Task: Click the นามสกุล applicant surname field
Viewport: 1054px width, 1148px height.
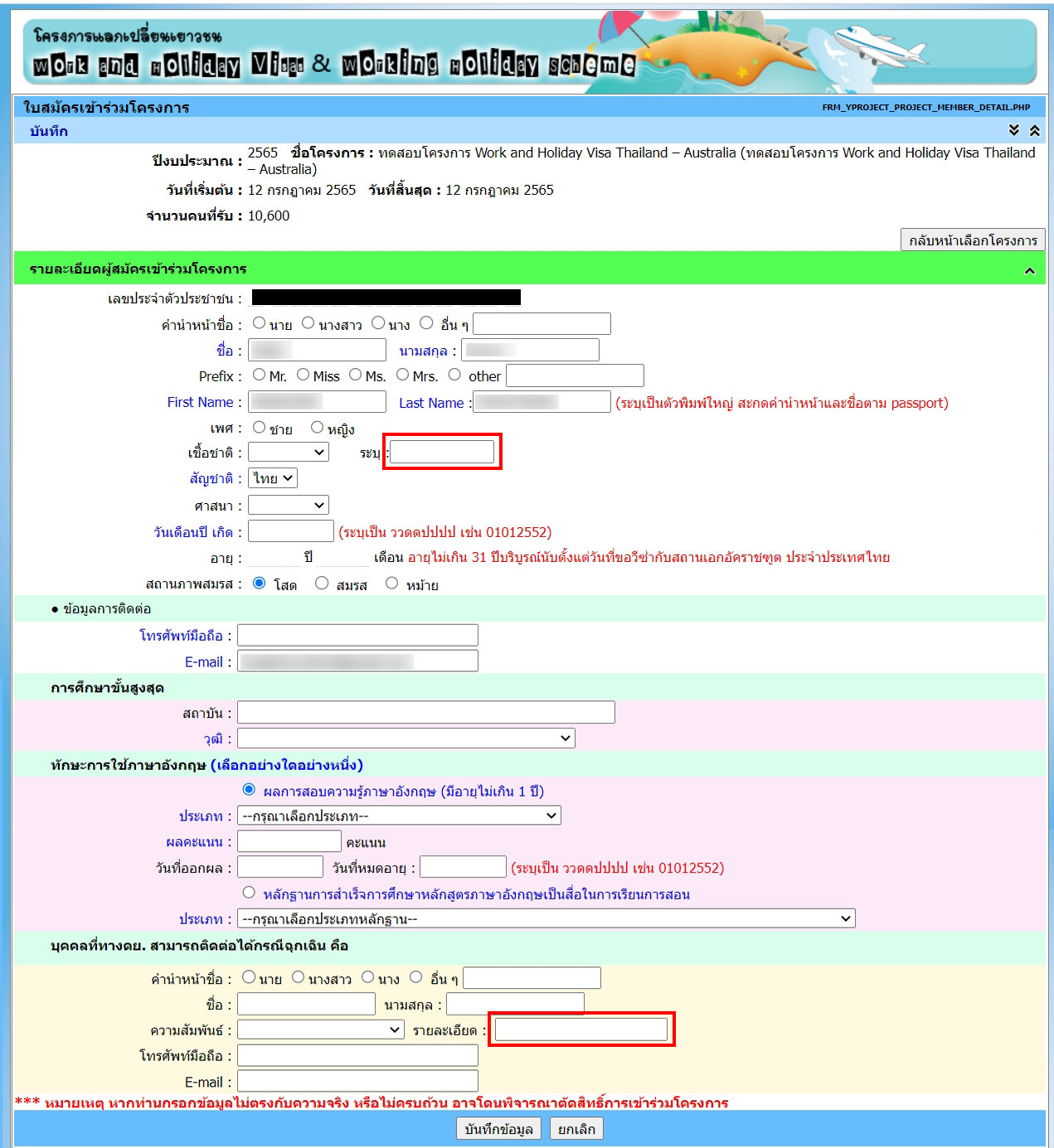Action: [530, 351]
